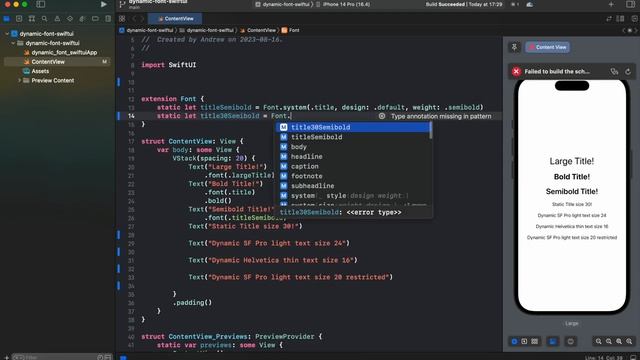Viewport: 640px width, 360px height.
Task: Open the Find navigator magnifier icon
Action: (x=44, y=19)
